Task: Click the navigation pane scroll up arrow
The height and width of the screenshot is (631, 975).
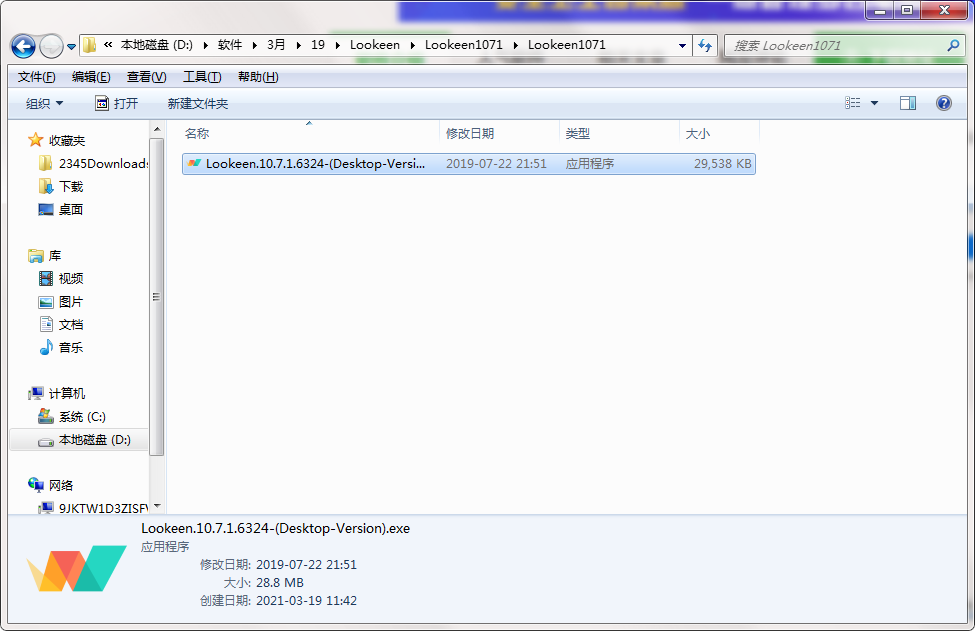Action: [157, 129]
